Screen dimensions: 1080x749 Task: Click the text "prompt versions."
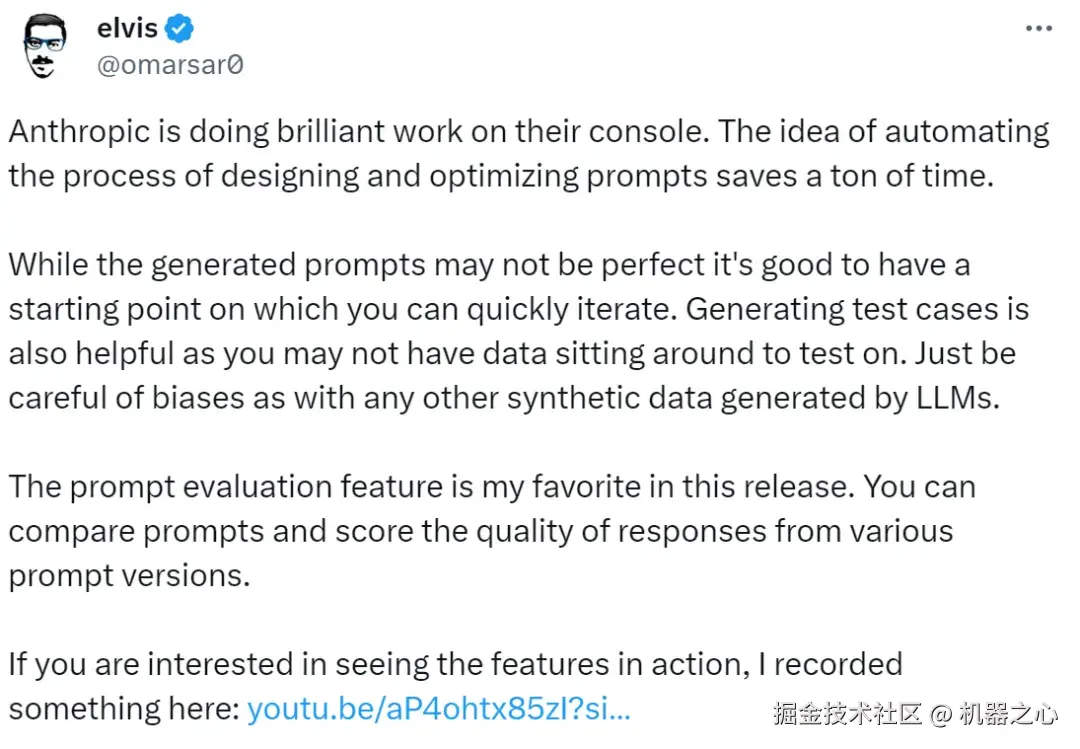[x=129, y=575]
